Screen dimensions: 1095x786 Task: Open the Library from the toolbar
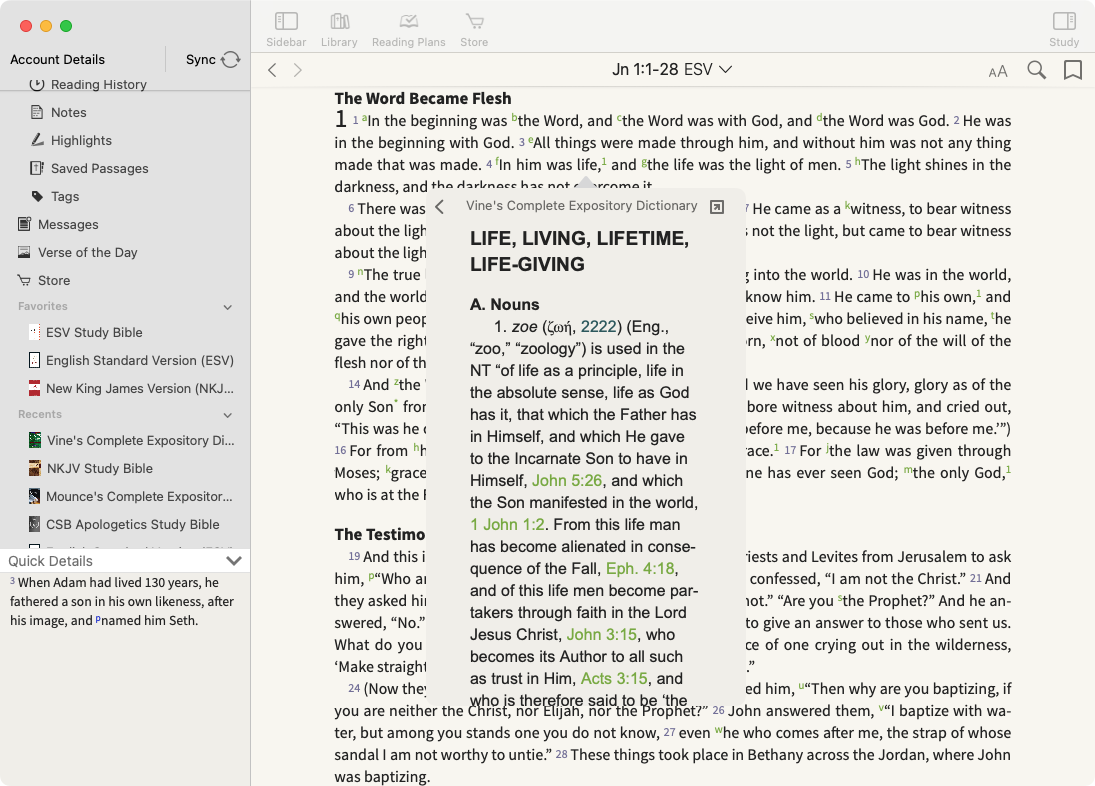coord(339,30)
